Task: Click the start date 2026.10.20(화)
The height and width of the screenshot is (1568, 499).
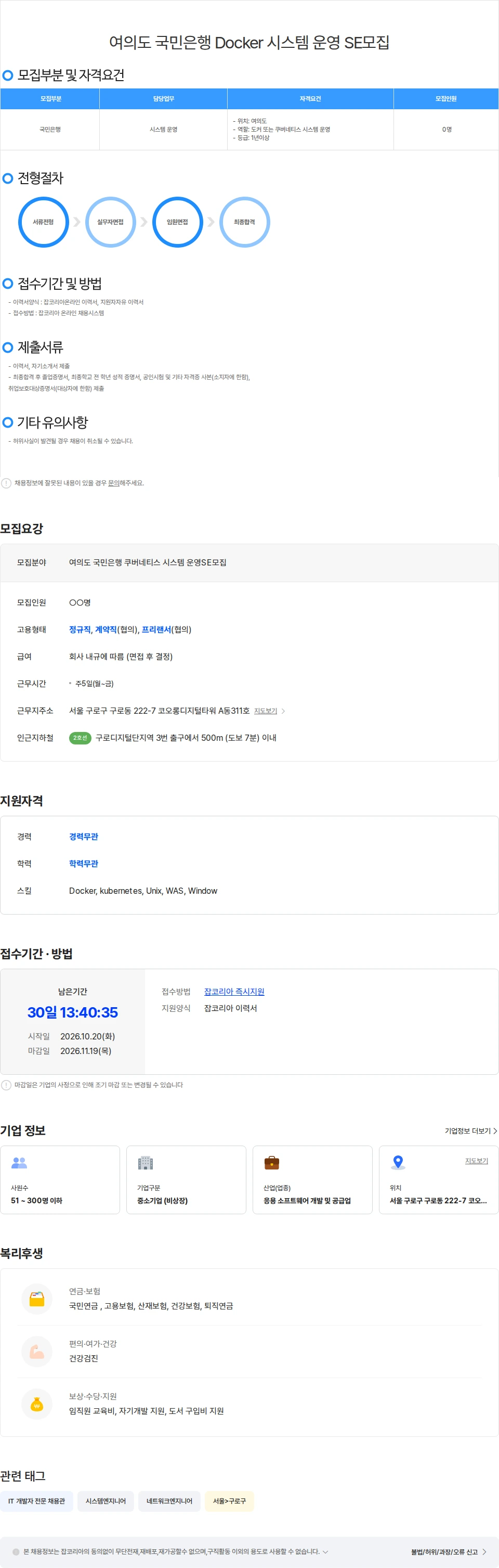Action: tap(88, 1036)
